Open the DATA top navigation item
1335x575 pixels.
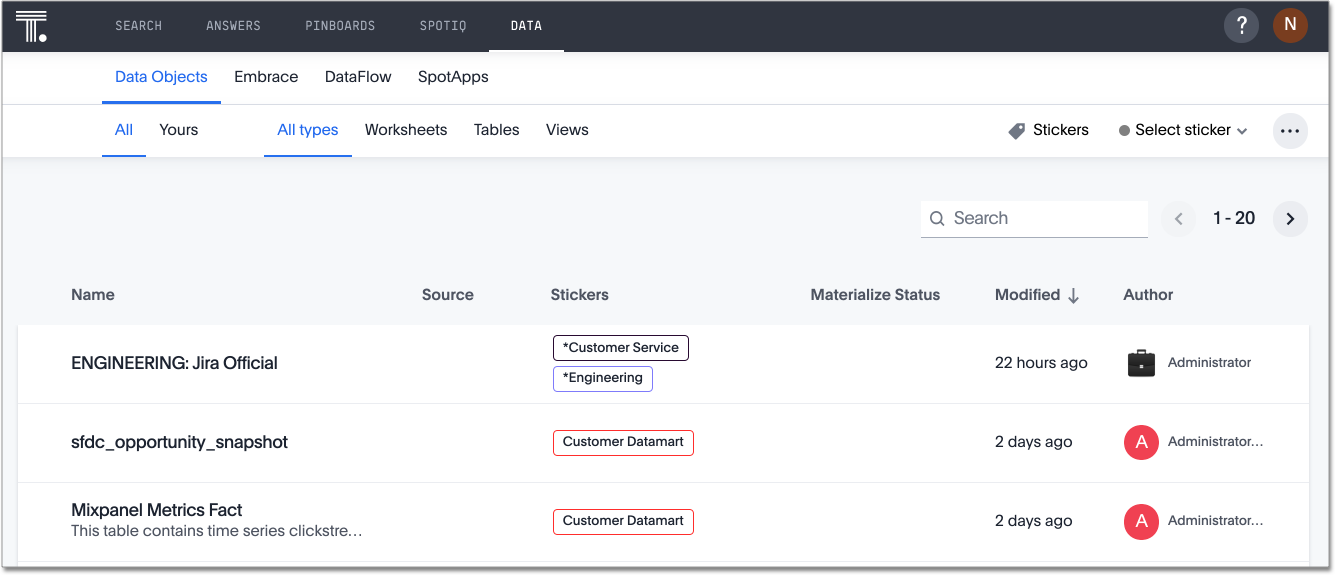pyautogui.click(x=526, y=26)
